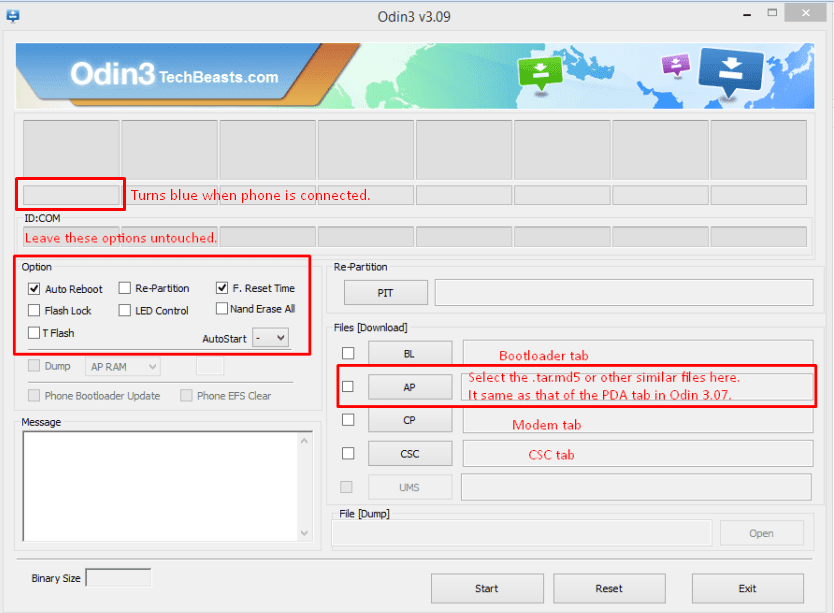Tick the checkbox beside the AP button

(348, 387)
